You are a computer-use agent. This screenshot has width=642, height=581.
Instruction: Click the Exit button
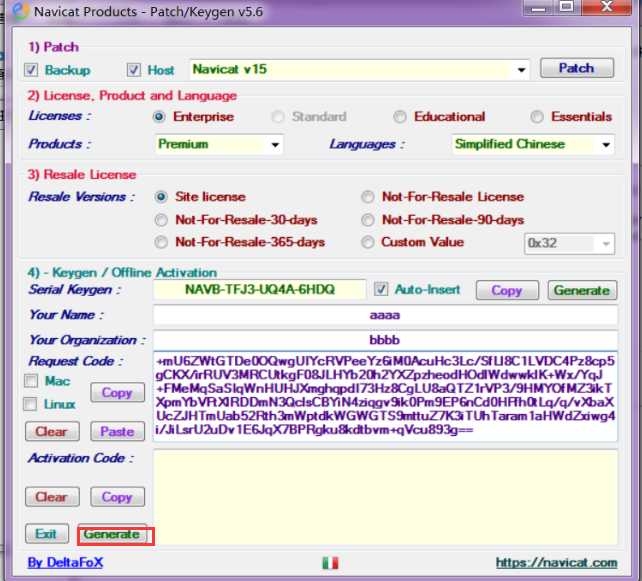point(47,534)
